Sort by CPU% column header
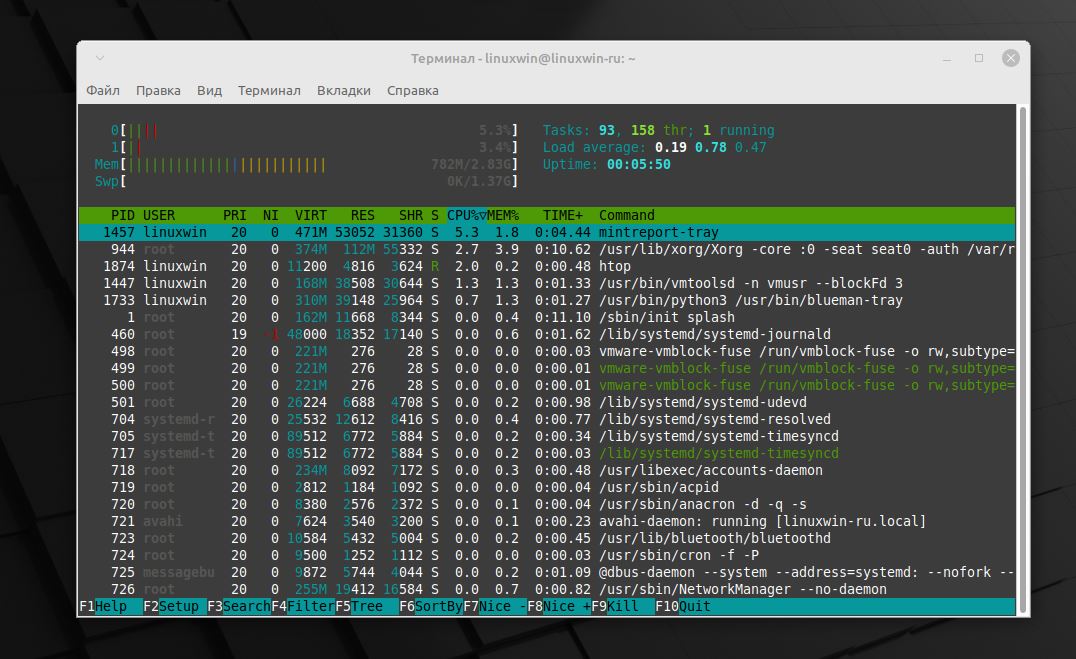 467,216
